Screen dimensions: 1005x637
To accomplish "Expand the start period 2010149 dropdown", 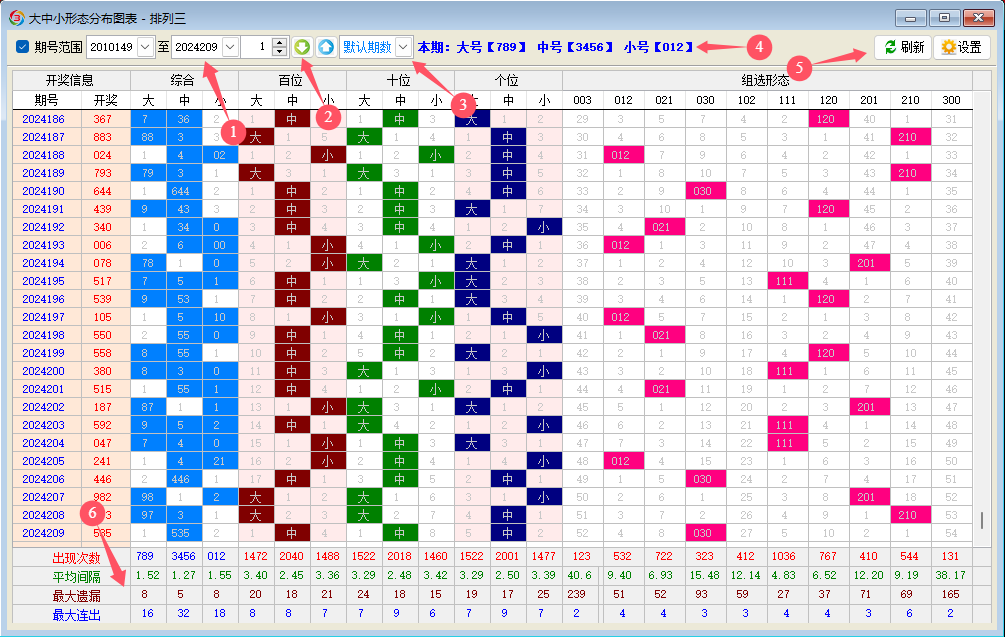I will [146, 47].
